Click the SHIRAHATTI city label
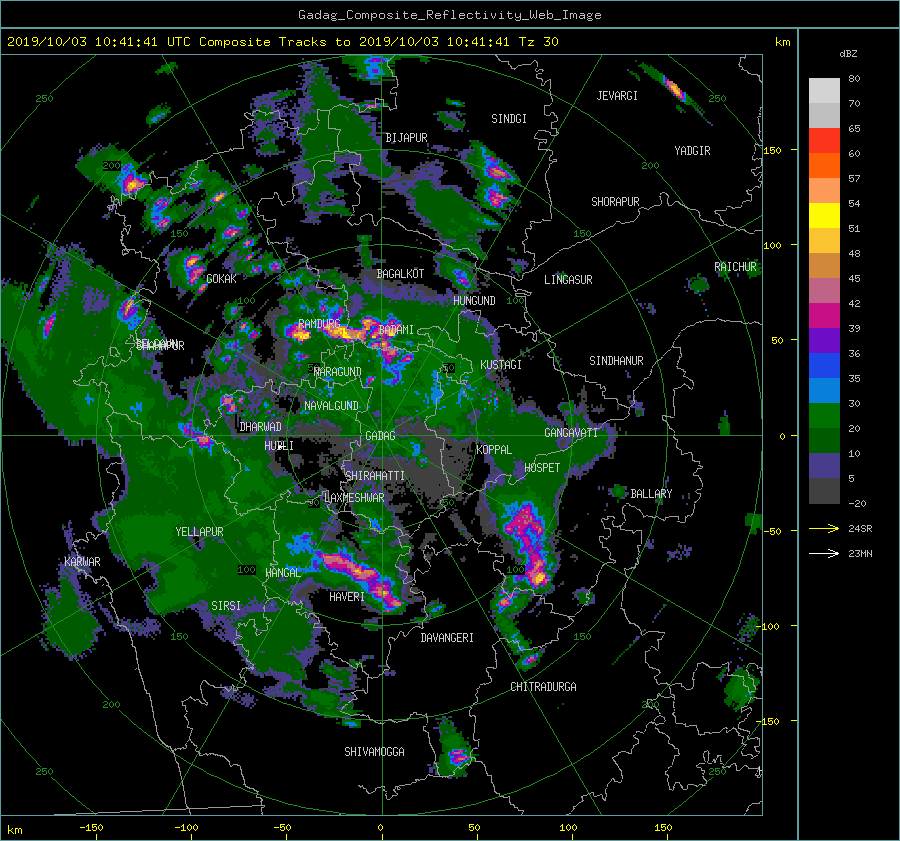The width and height of the screenshot is (900, 841). (x=375, y=476)
